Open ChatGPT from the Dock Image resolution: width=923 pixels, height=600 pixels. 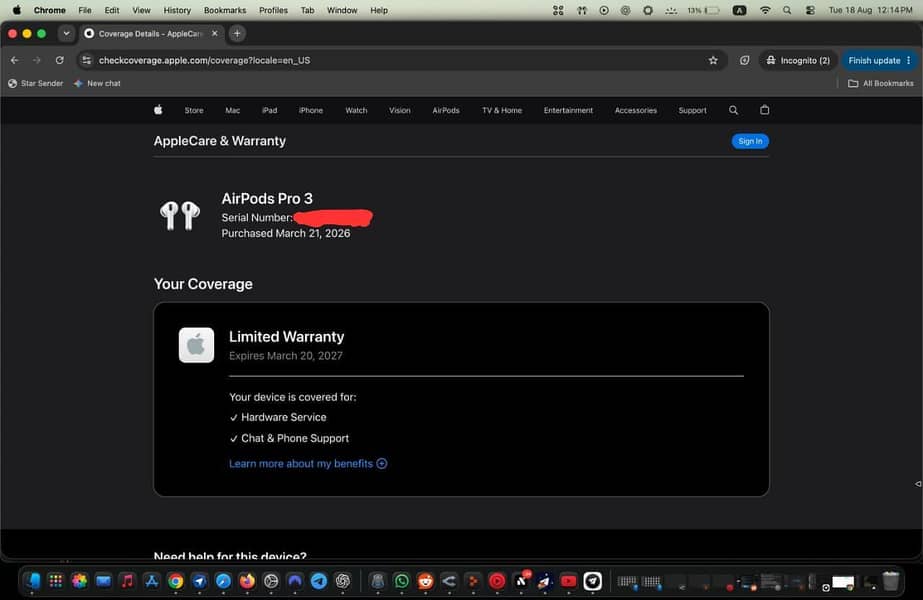tap(343, 581)
